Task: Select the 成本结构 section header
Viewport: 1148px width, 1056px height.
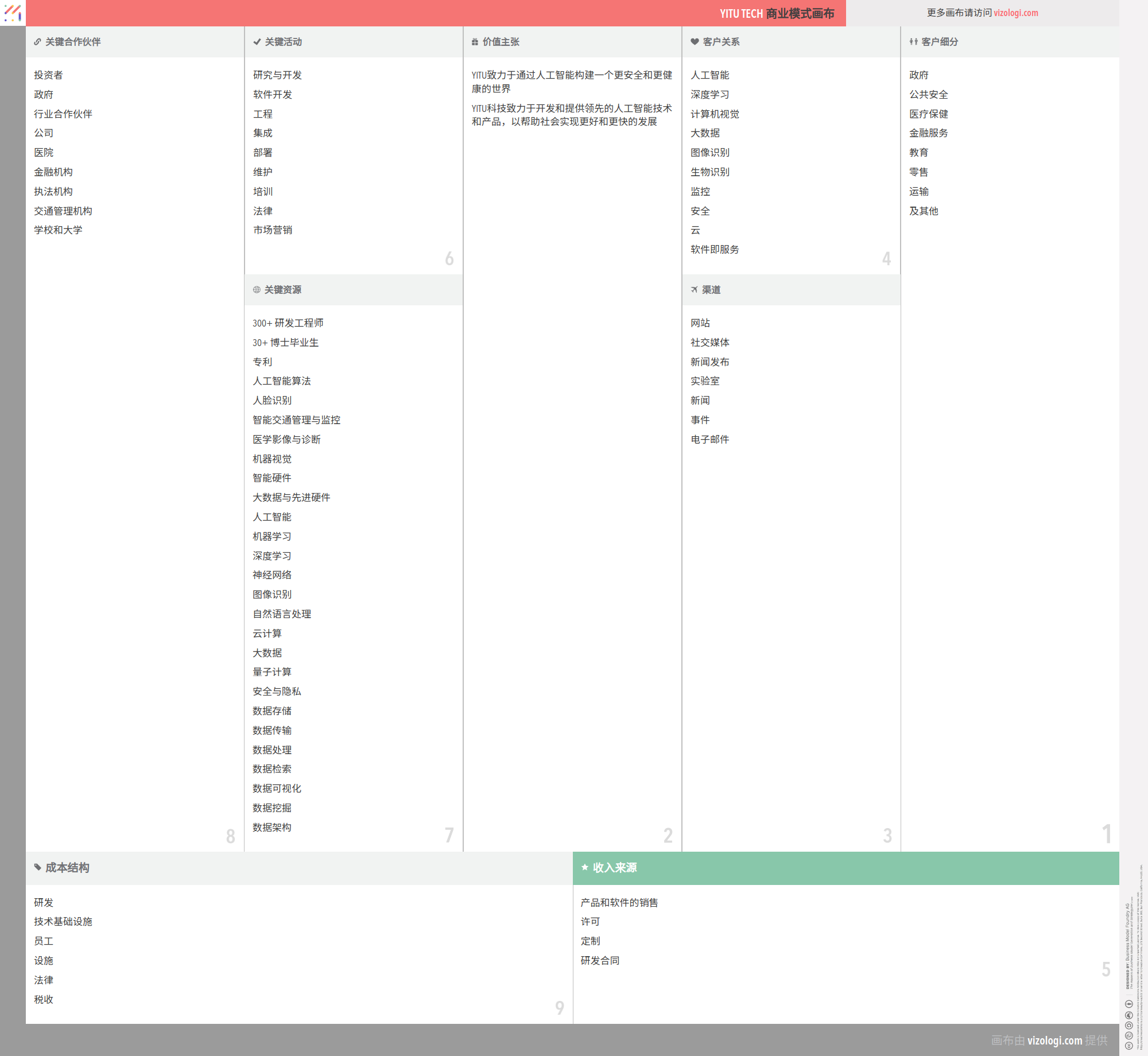Action: point(67,868)
